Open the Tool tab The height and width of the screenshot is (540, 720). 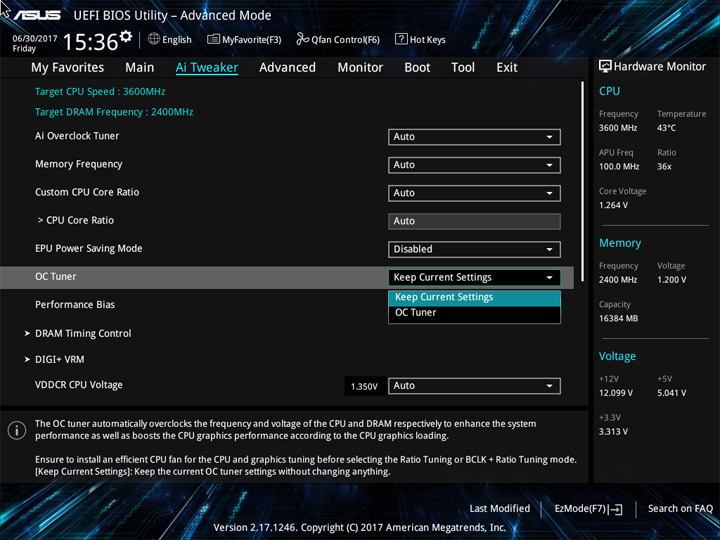463,68
